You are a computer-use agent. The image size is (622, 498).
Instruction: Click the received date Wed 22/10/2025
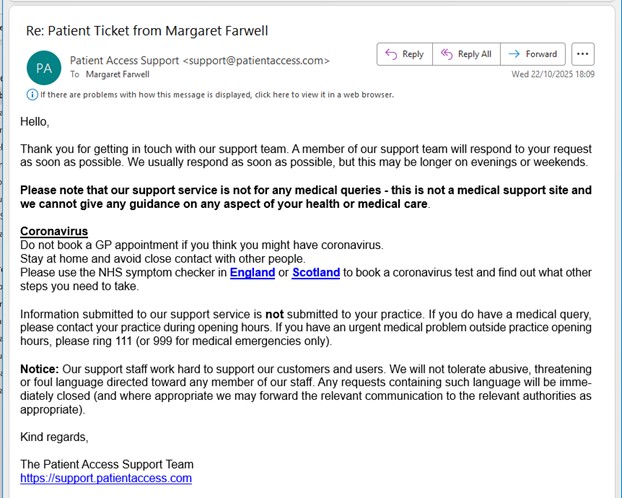pos(553,74)
